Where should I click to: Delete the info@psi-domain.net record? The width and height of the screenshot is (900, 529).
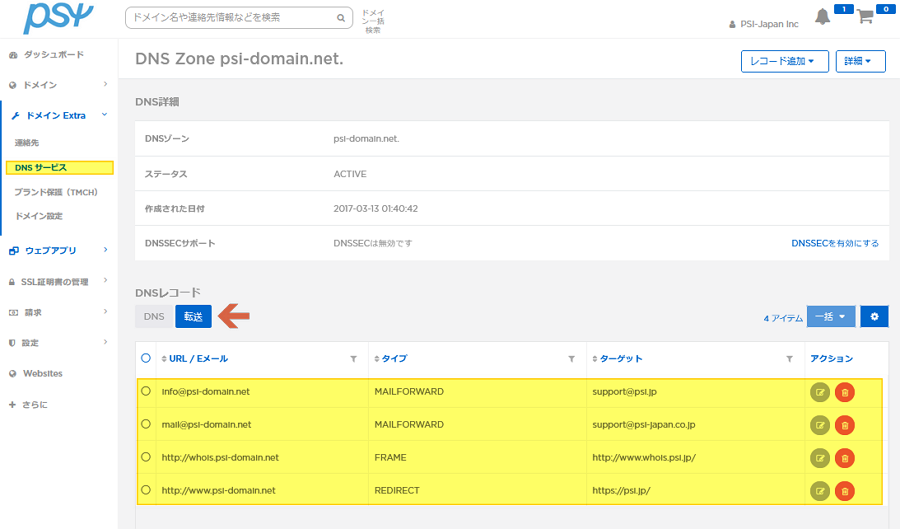tap(844, 392)
